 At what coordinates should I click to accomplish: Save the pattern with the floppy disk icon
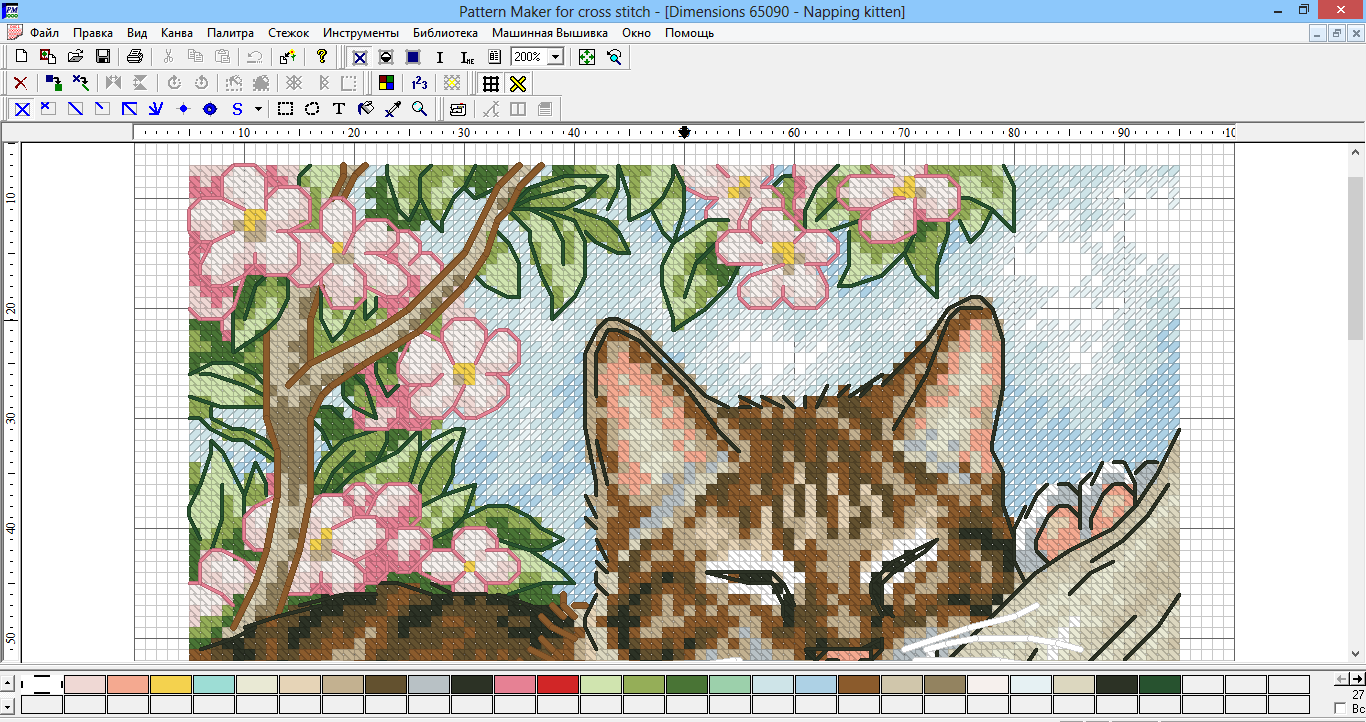click(x=102, y=57)
